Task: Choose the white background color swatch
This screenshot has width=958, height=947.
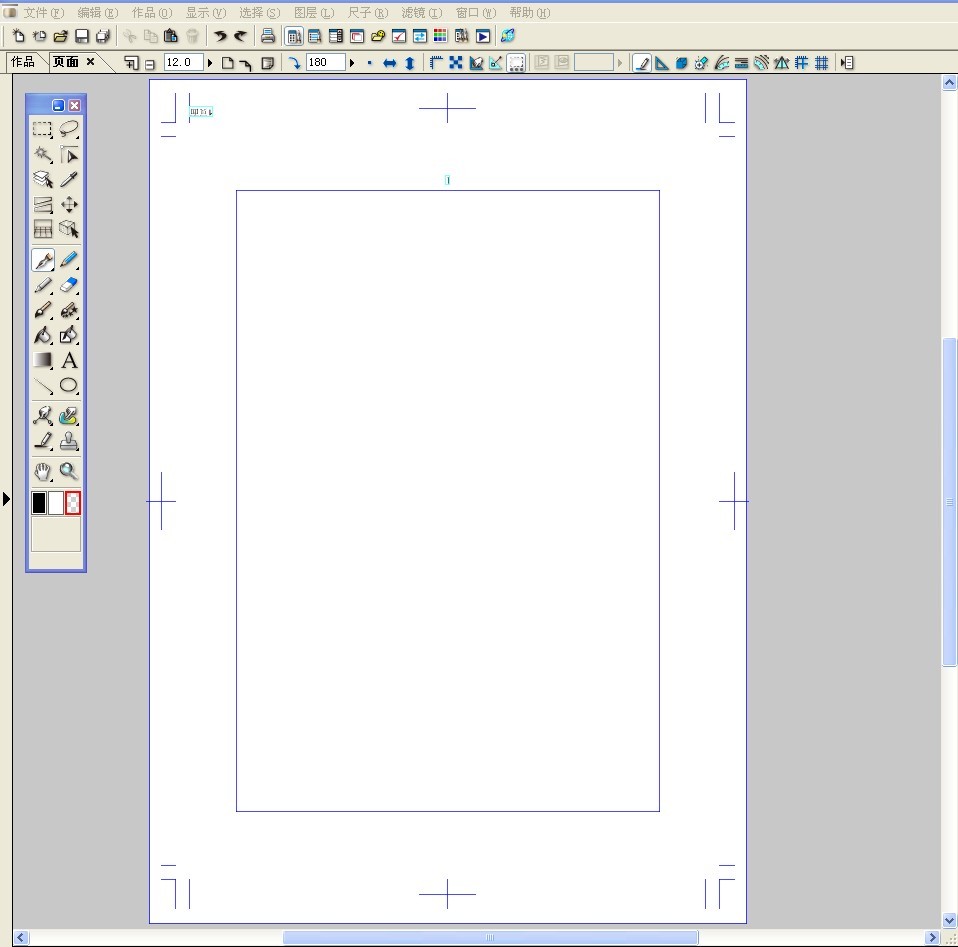Action: [x=56, y=503]
